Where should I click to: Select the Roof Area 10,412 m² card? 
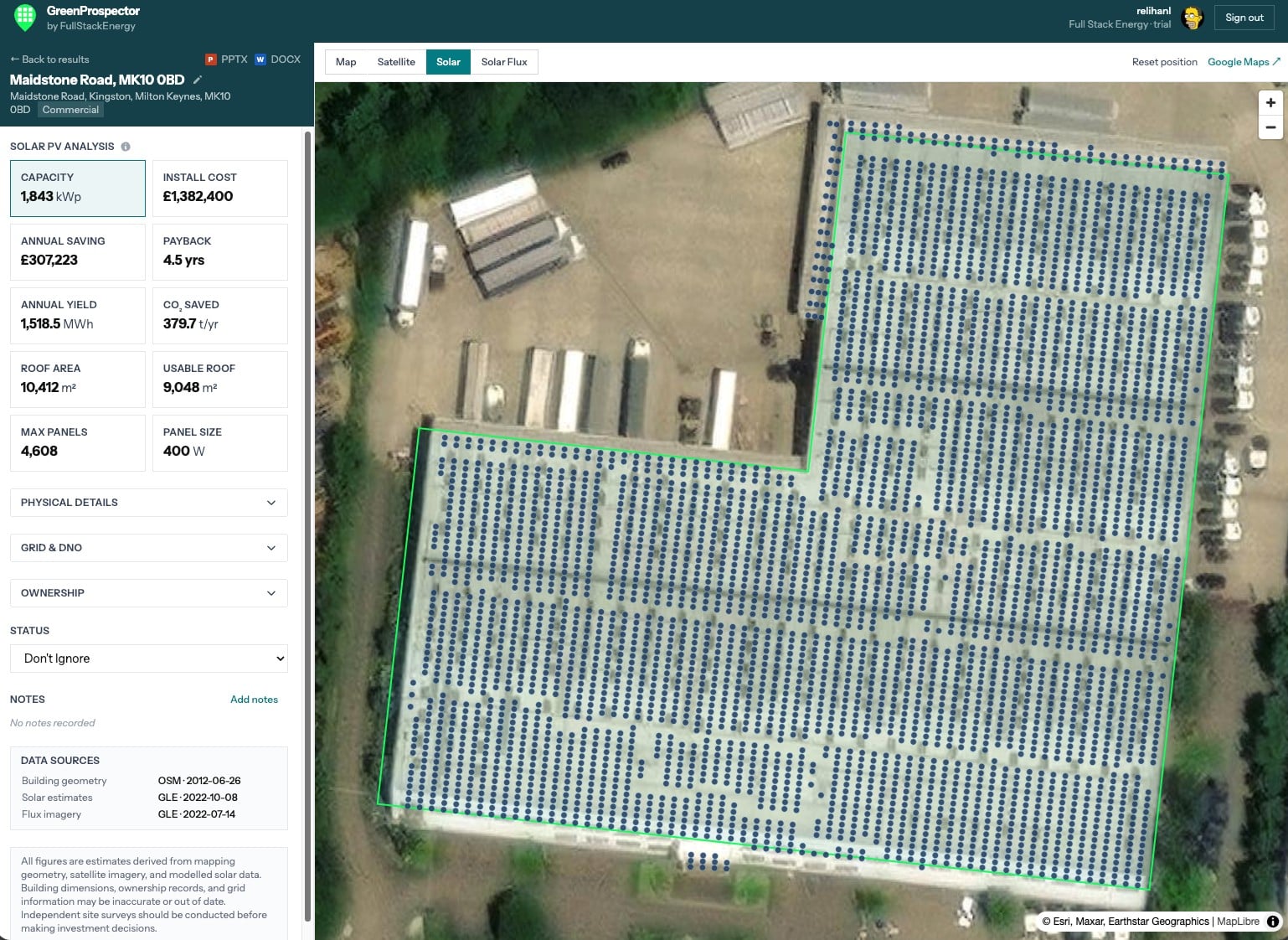click(78, 380)
